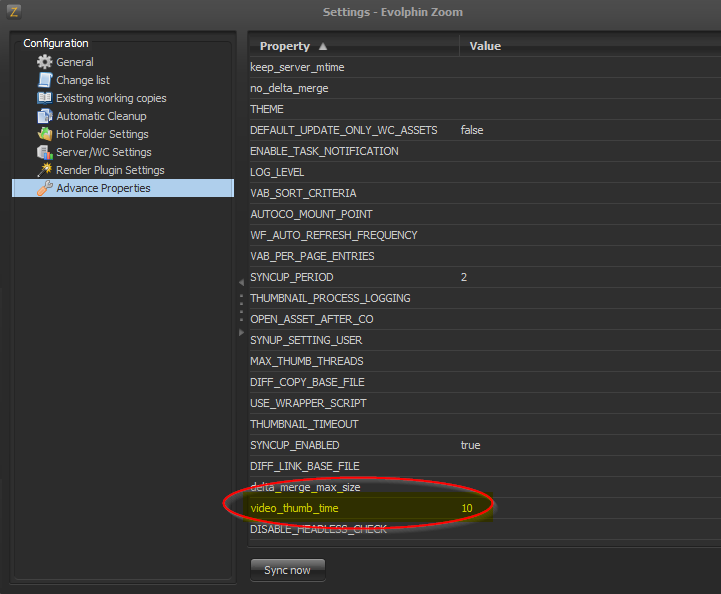Select Automatic Cleanup section
721x594 pixels.
pyautogui.click(x=101, y=116)
